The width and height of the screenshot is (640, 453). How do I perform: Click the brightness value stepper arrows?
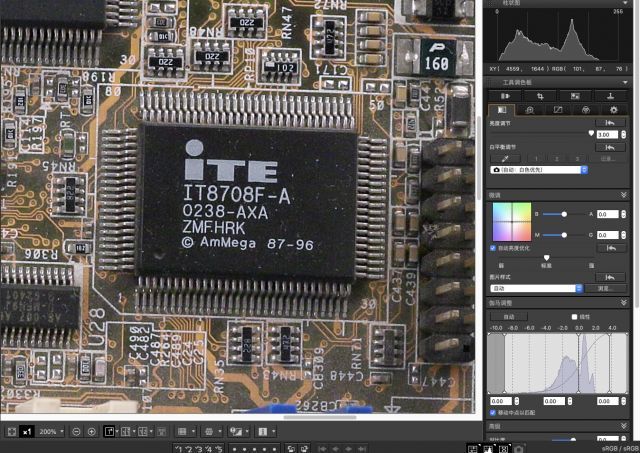point(623,134)
